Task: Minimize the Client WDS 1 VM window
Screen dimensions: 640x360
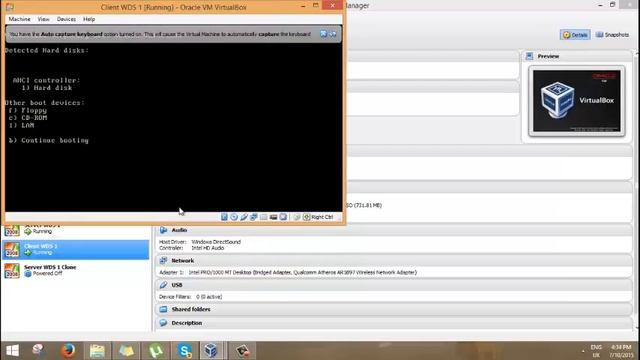Action: (303, 6)
